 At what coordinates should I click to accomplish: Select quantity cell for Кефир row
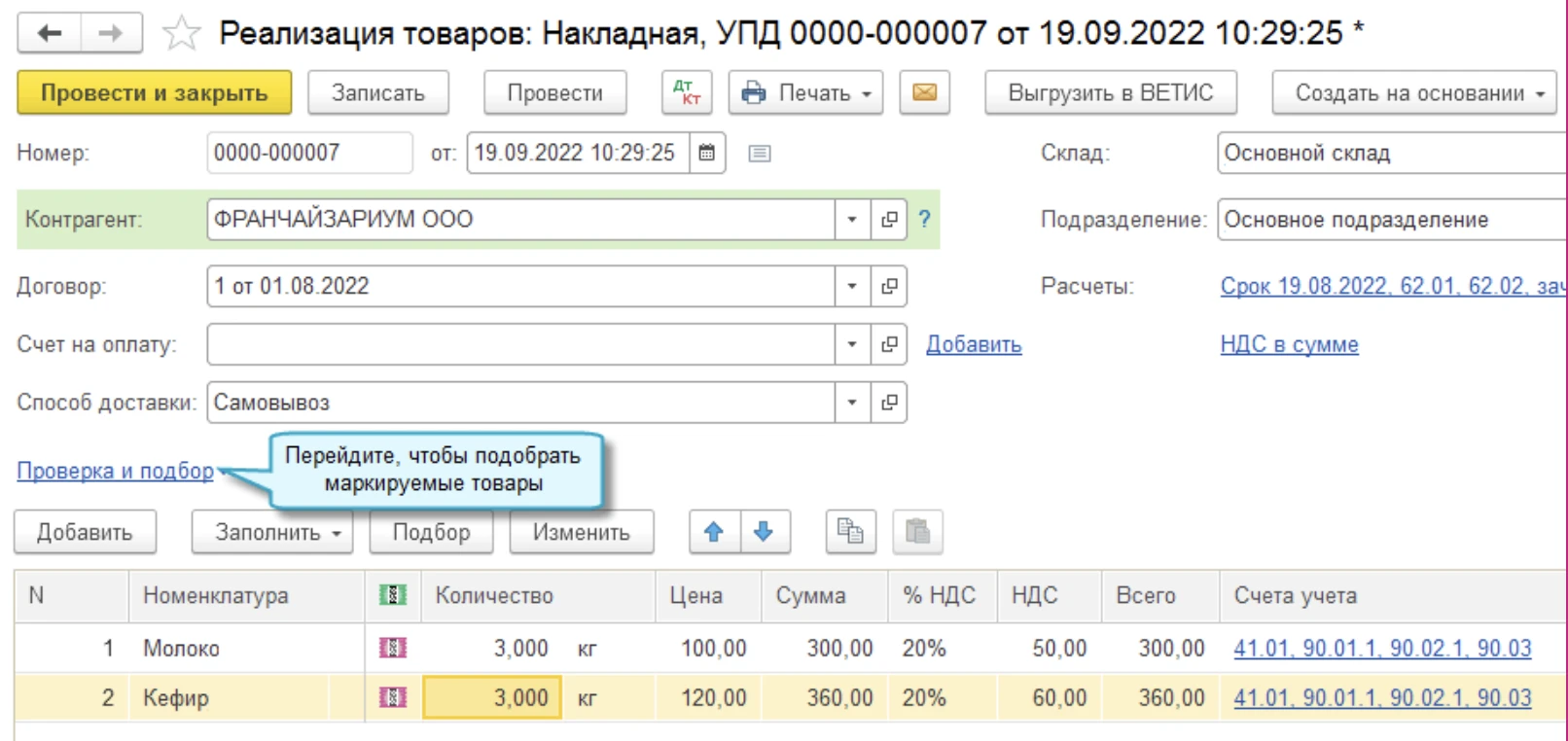[492, 698]
